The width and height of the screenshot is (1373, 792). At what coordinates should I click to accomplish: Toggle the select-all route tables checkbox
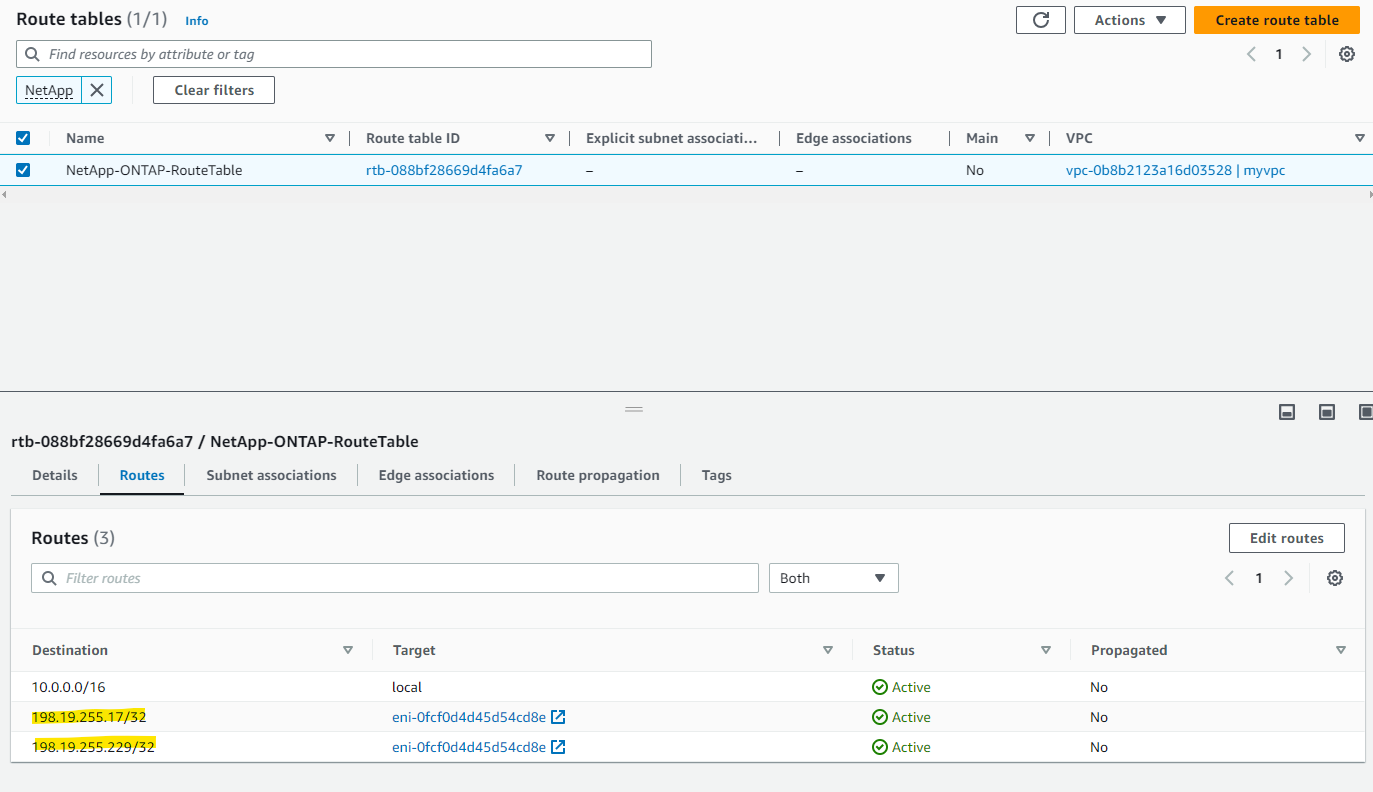(23, 138)
